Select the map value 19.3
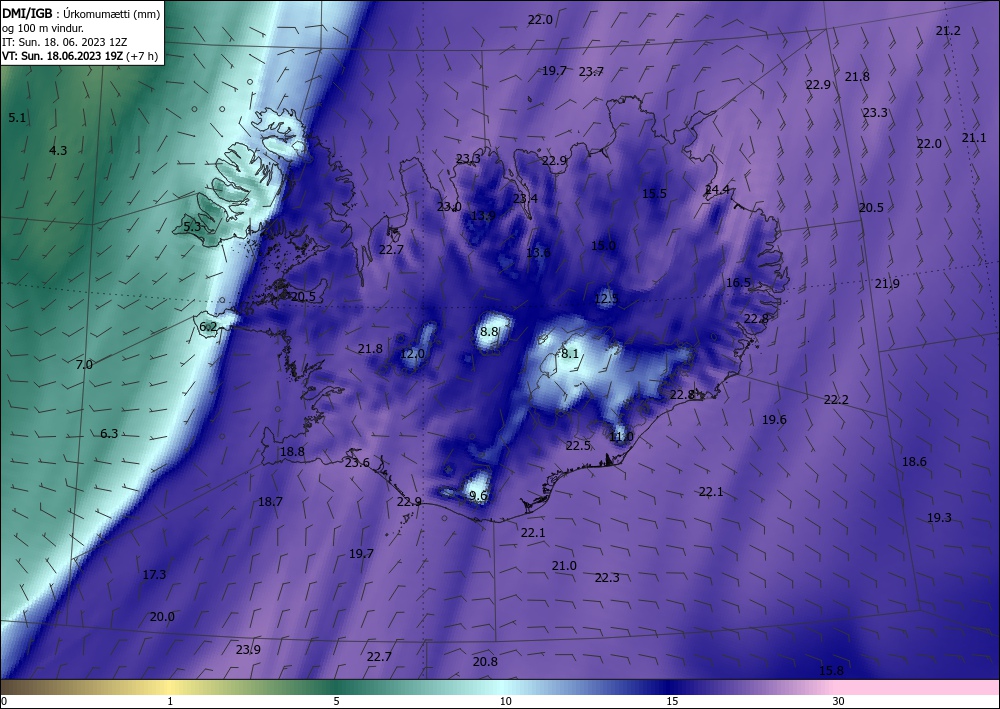 (x=939, y=518)
